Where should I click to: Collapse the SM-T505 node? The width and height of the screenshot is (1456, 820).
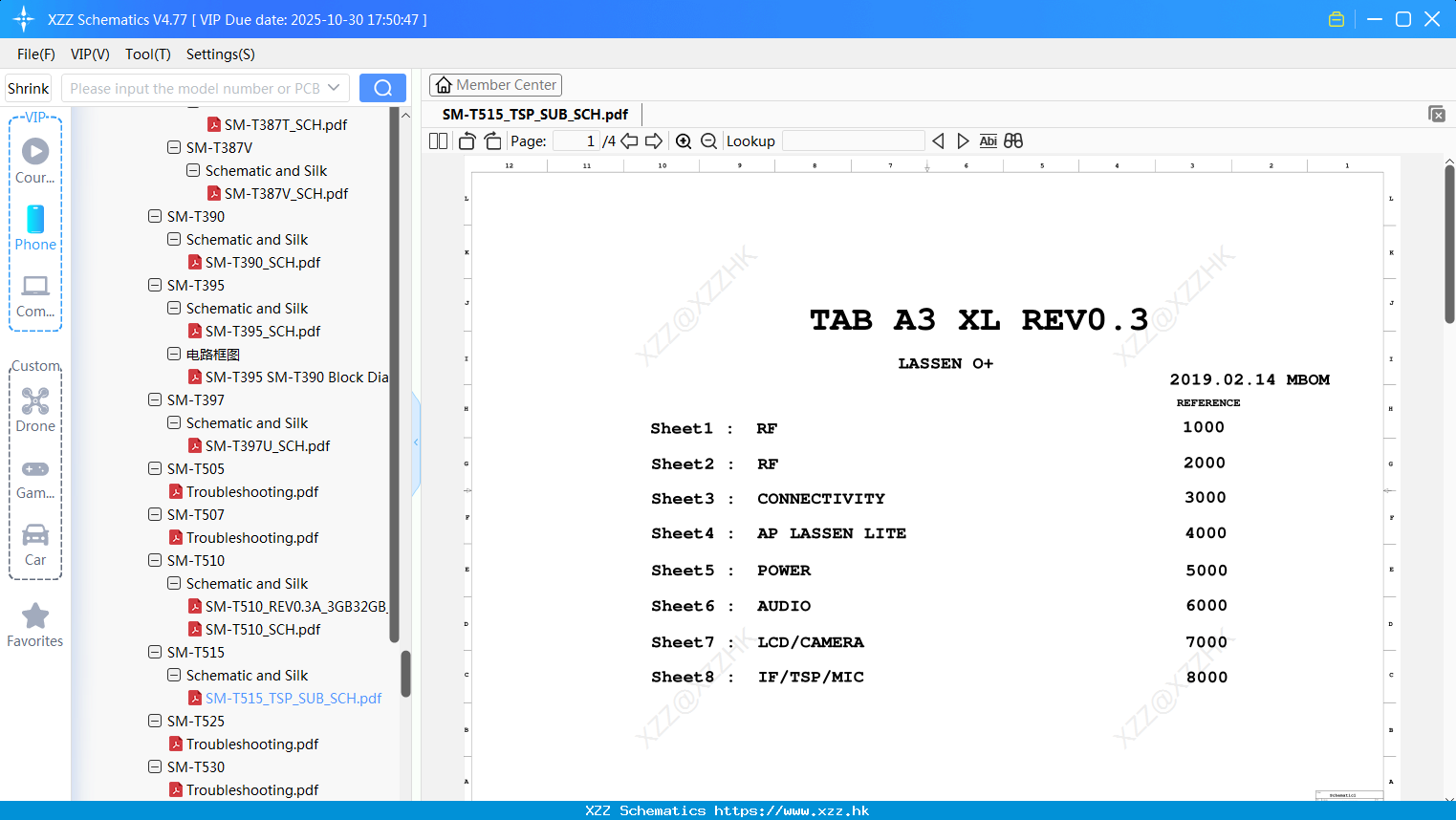coord(155,468)
